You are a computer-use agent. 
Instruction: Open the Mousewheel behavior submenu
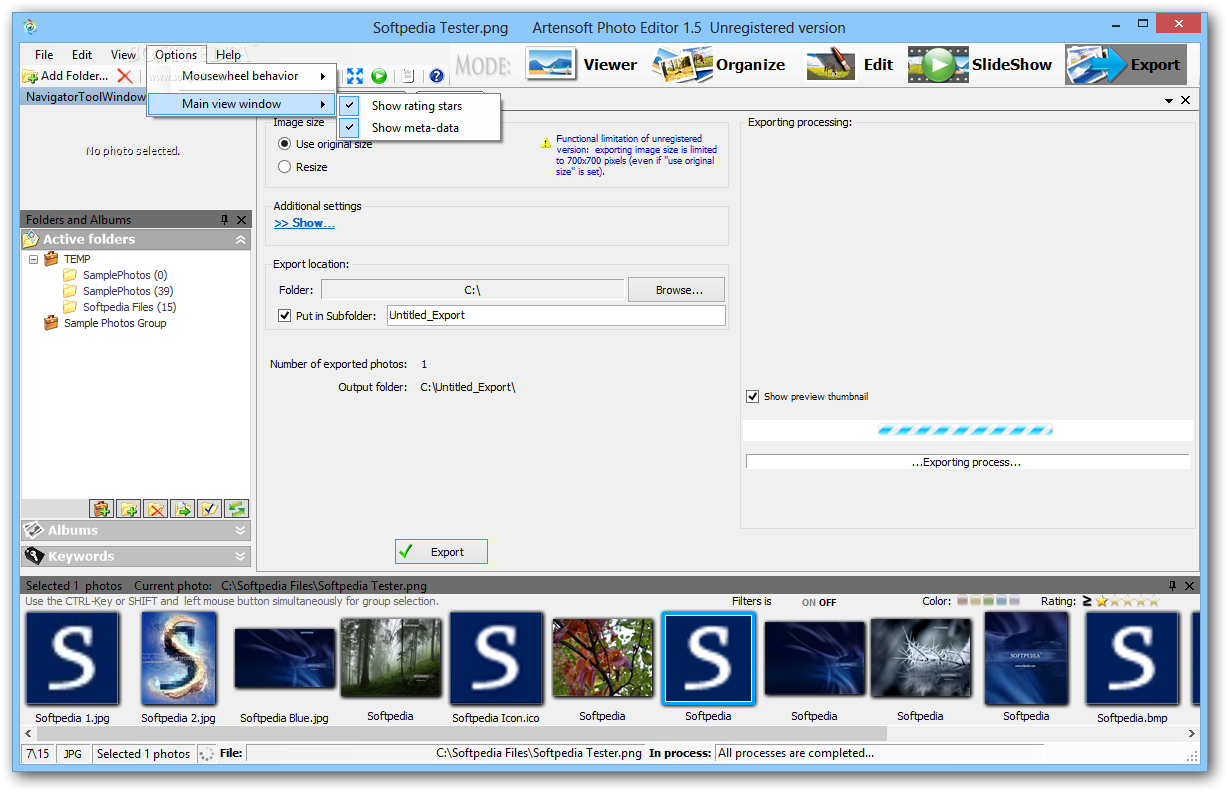click(242, 76)
